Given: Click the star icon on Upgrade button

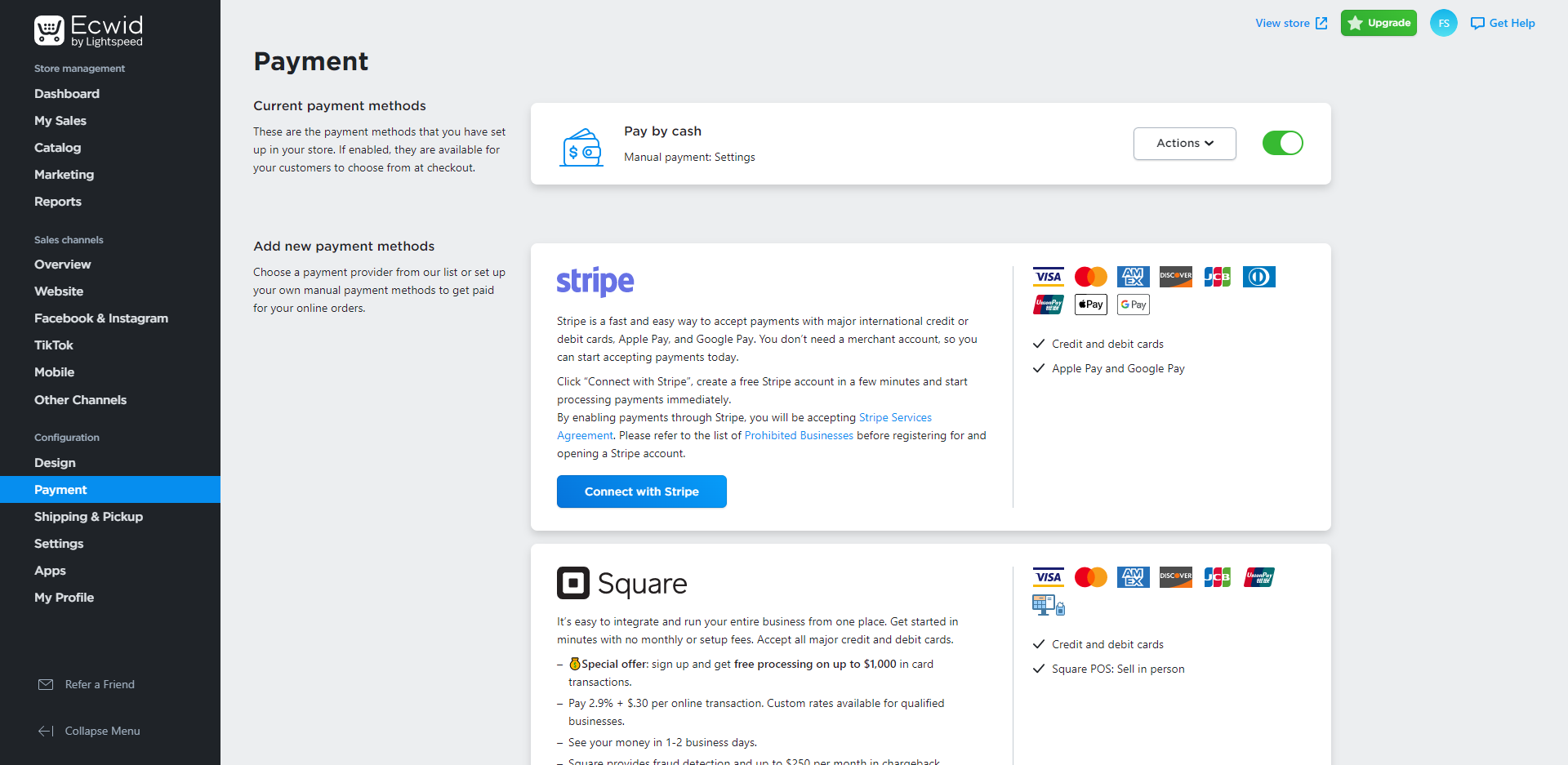Looking at the screenshot, I should click(x=1356, y=23).
